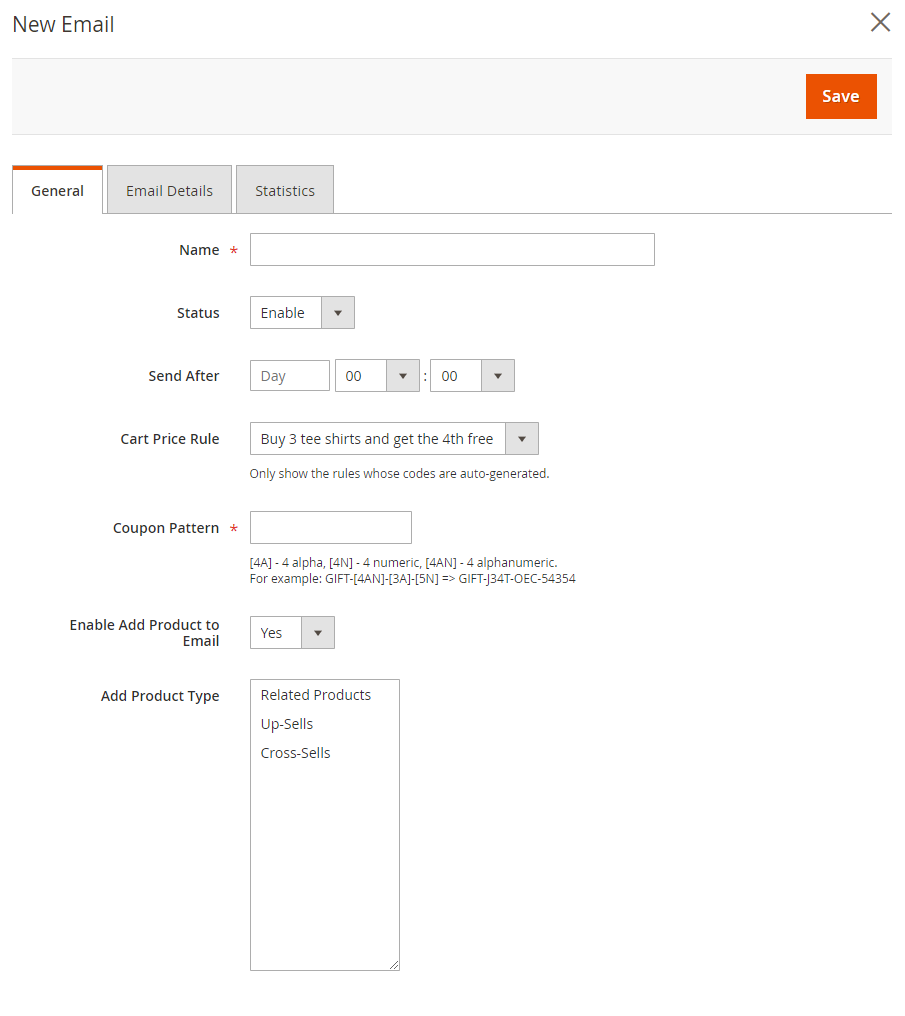The height and width of the screenshot is (1016, 905).
Task: Click the orange Save button
Action: coord(840,96)
